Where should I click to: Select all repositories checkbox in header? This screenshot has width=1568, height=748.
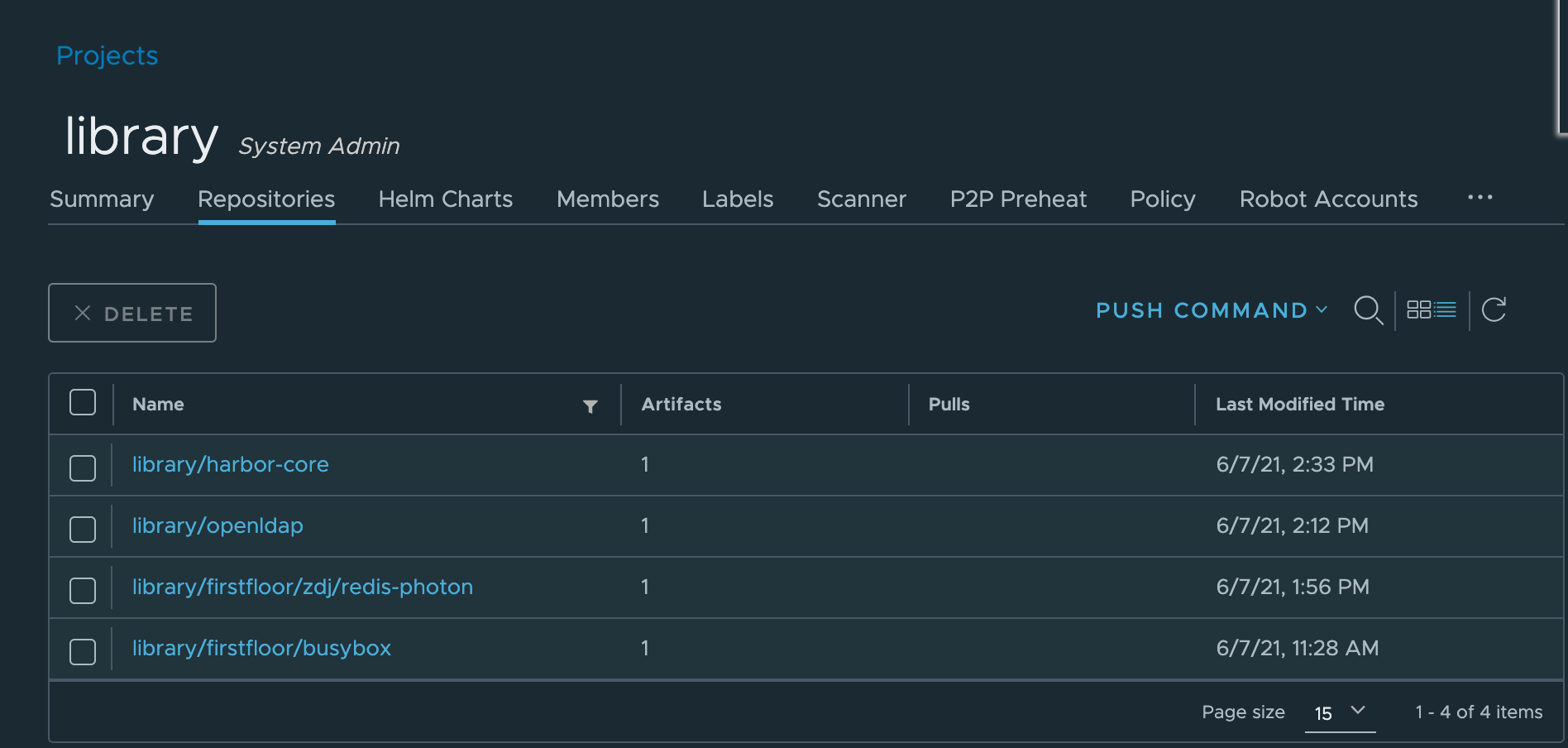pos(83,403)
